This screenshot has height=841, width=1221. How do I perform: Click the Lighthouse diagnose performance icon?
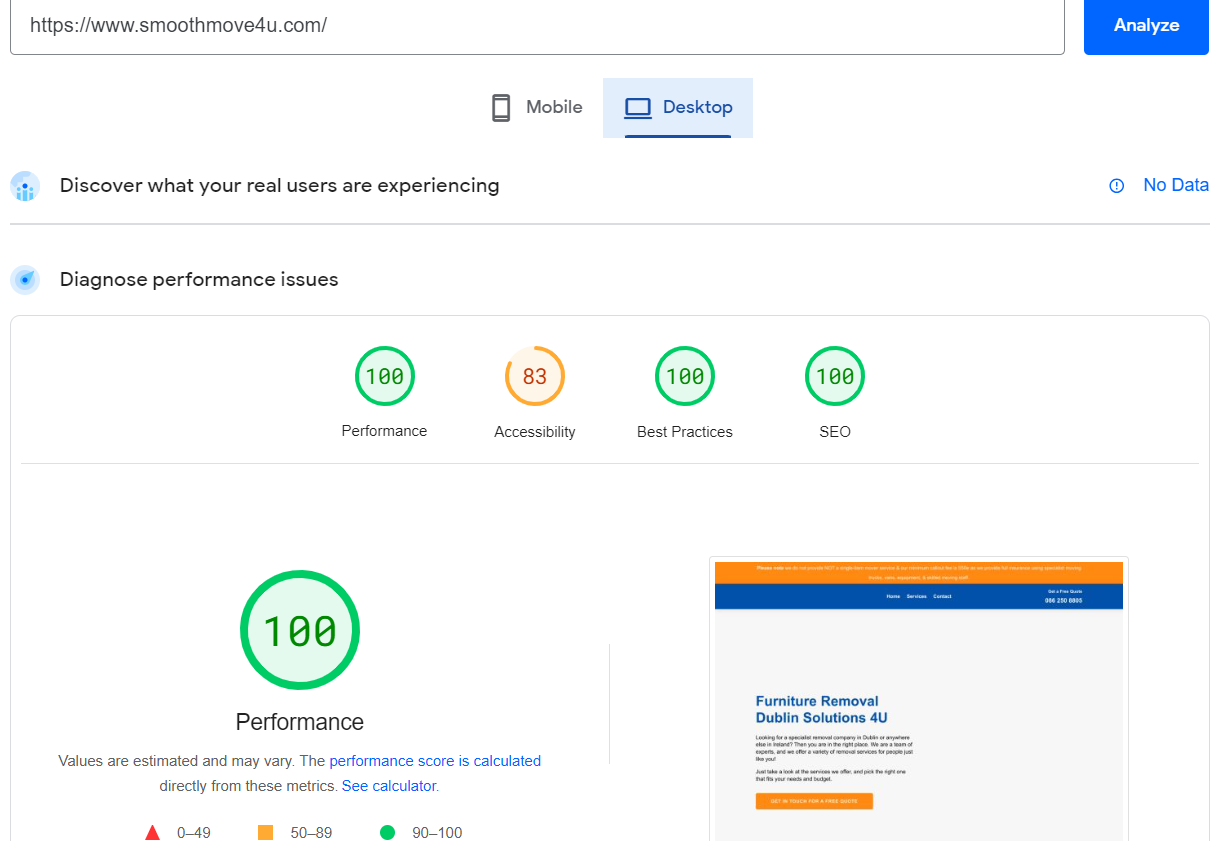(25, 280)
